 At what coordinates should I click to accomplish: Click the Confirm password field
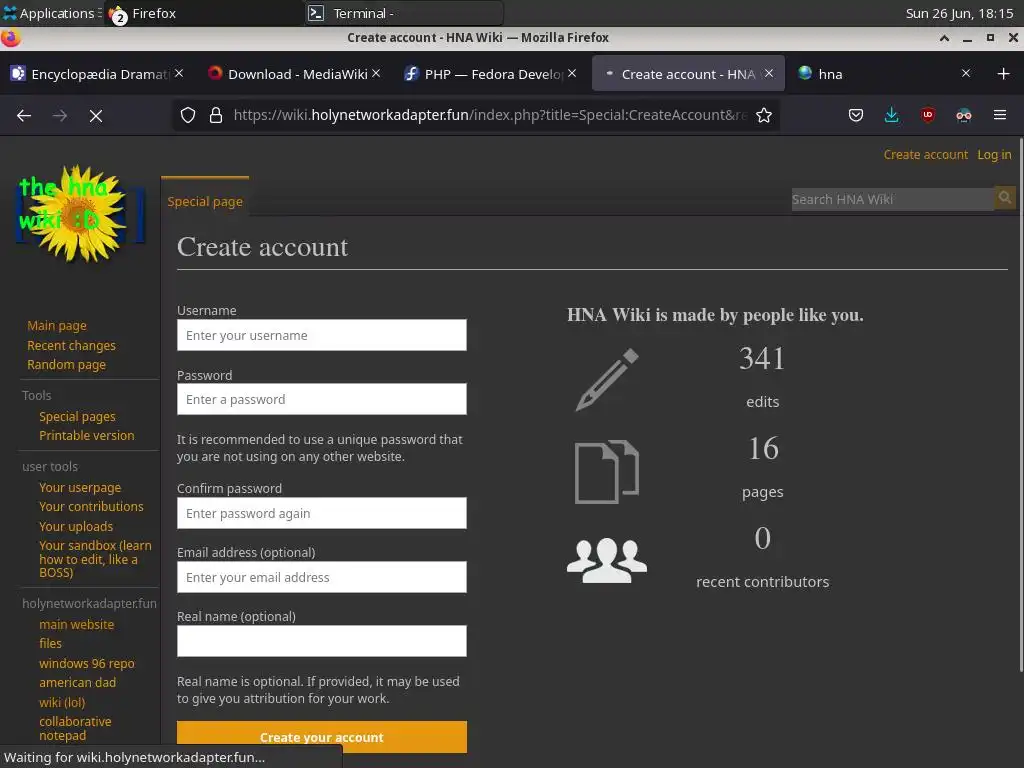click(x=322, y=513)
